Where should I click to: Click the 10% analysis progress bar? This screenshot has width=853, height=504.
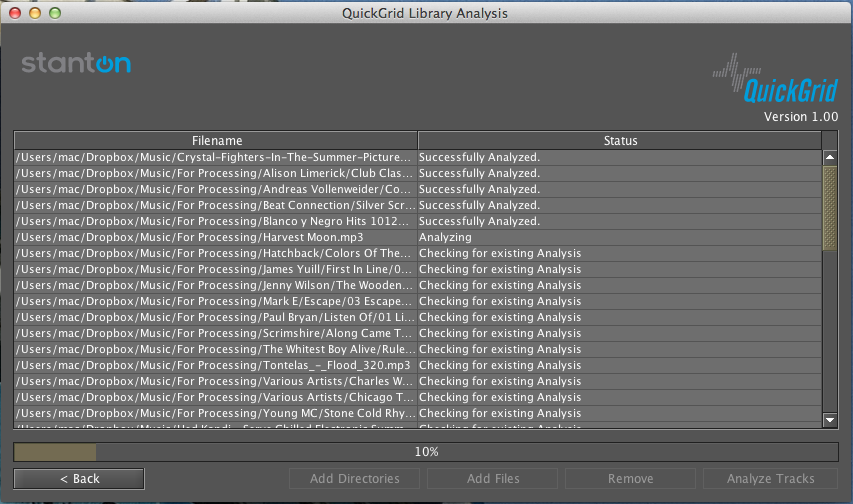(426, 452)
